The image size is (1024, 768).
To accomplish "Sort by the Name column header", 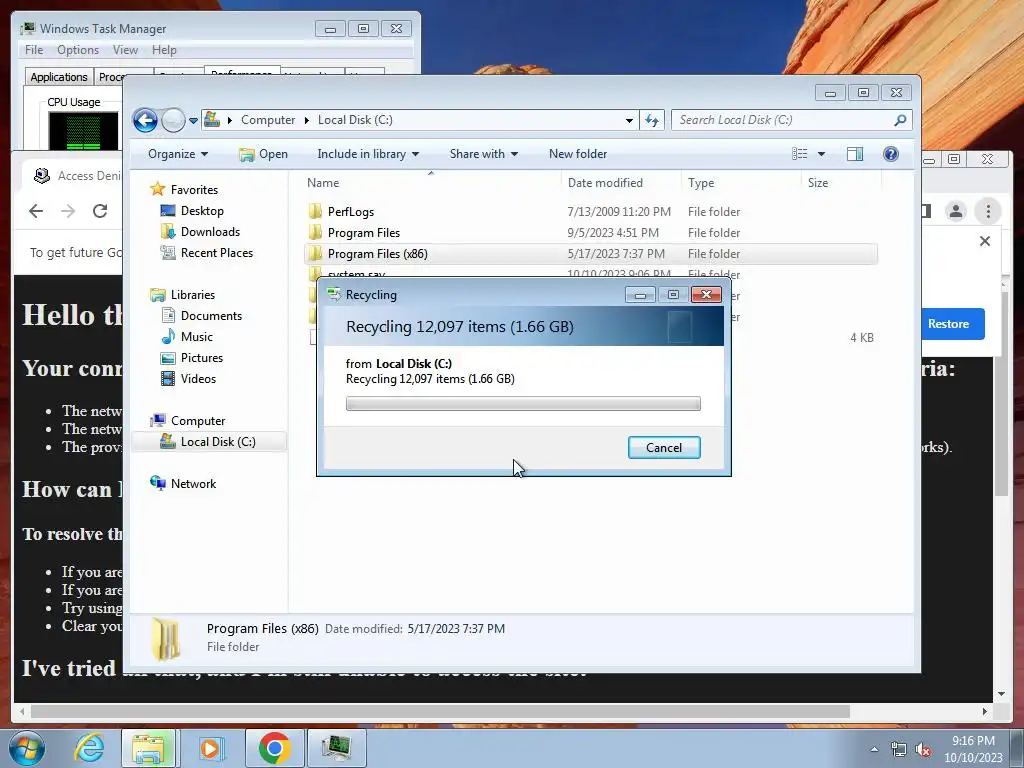I will (x=323, y=183).
